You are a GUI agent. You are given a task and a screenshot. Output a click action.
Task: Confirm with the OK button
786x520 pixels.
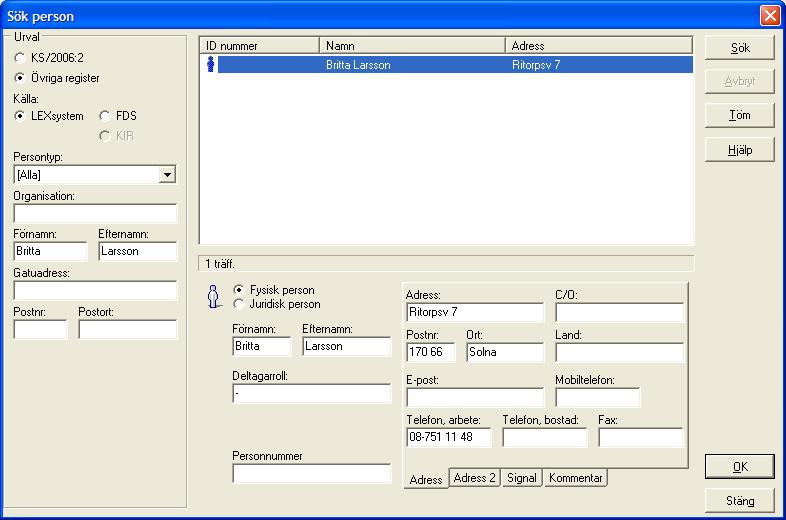point(739,467)
